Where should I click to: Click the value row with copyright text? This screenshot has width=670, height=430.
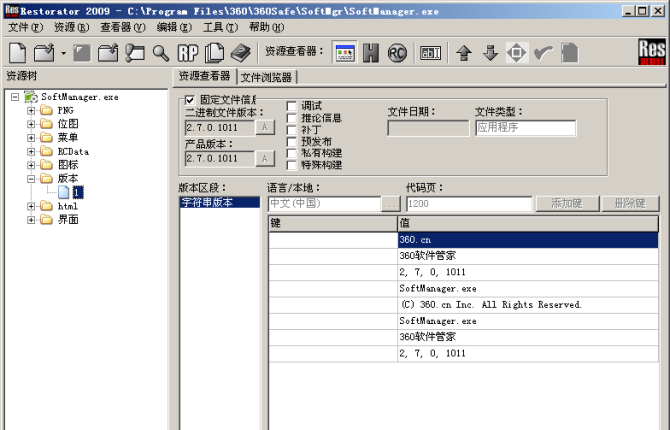coord(528,305)
